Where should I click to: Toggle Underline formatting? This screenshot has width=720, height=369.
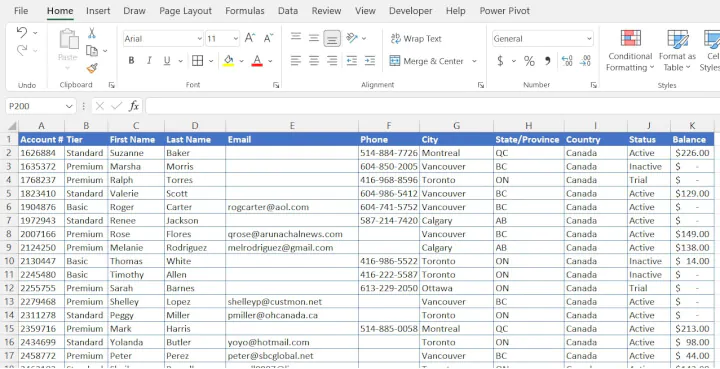(x=167, y=61)
